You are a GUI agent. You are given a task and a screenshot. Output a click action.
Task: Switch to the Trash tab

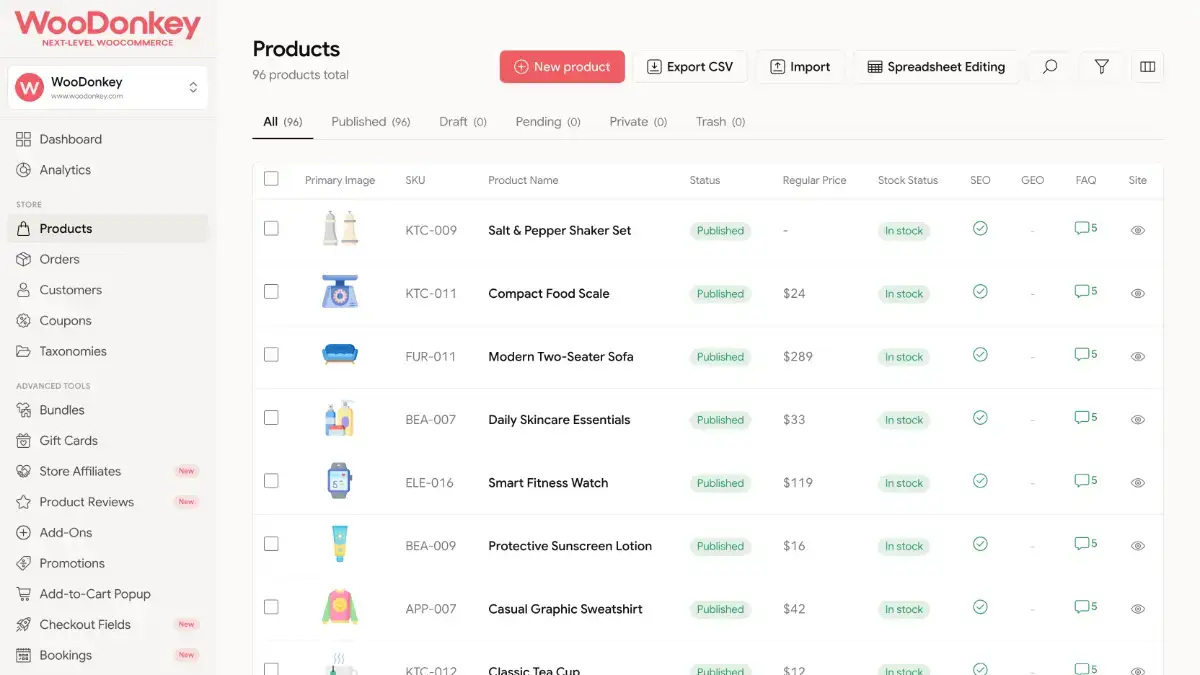(x=720, y=122)
